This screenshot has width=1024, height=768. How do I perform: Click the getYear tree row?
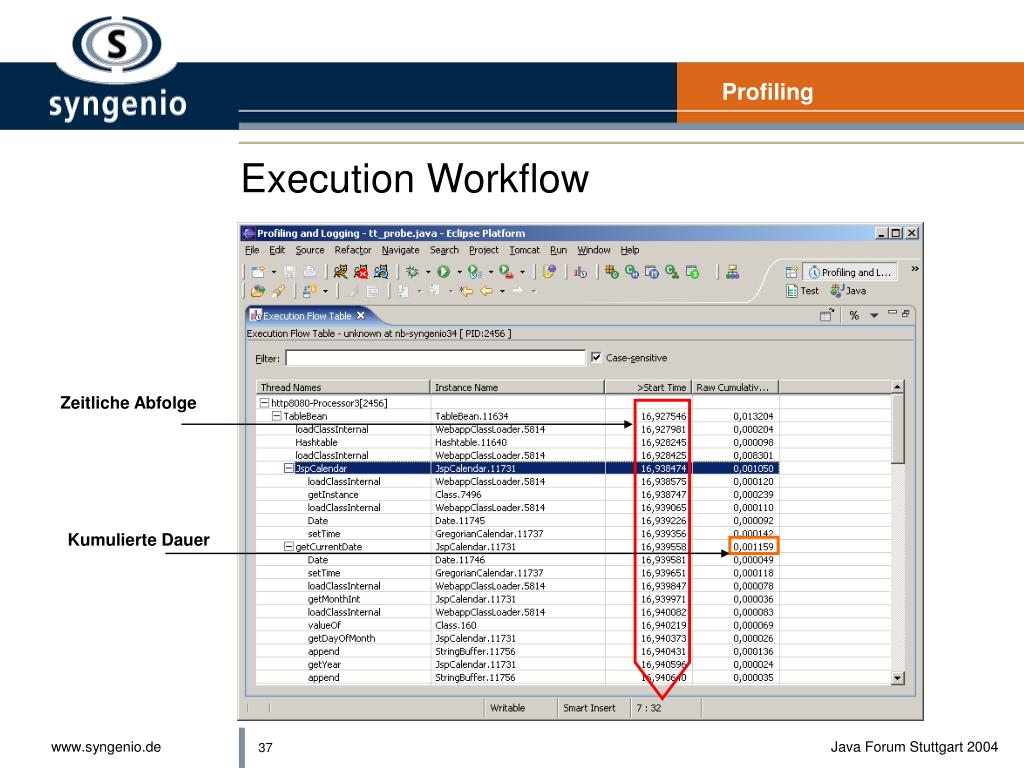[x=517, y=664]
